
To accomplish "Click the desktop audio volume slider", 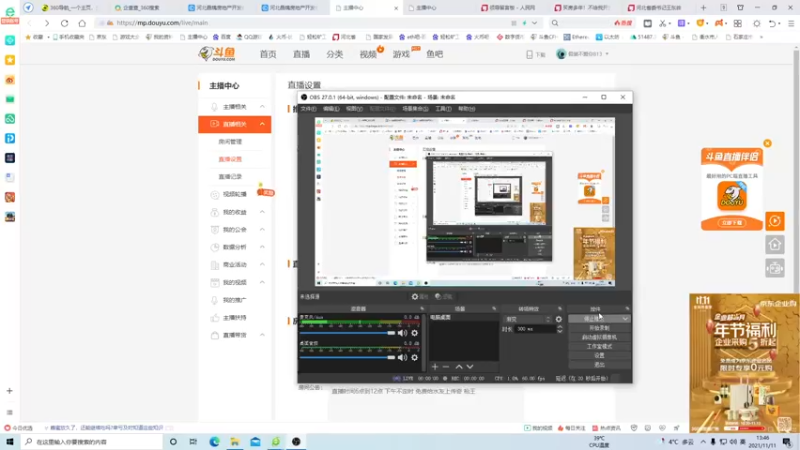I will click(347, 358).
